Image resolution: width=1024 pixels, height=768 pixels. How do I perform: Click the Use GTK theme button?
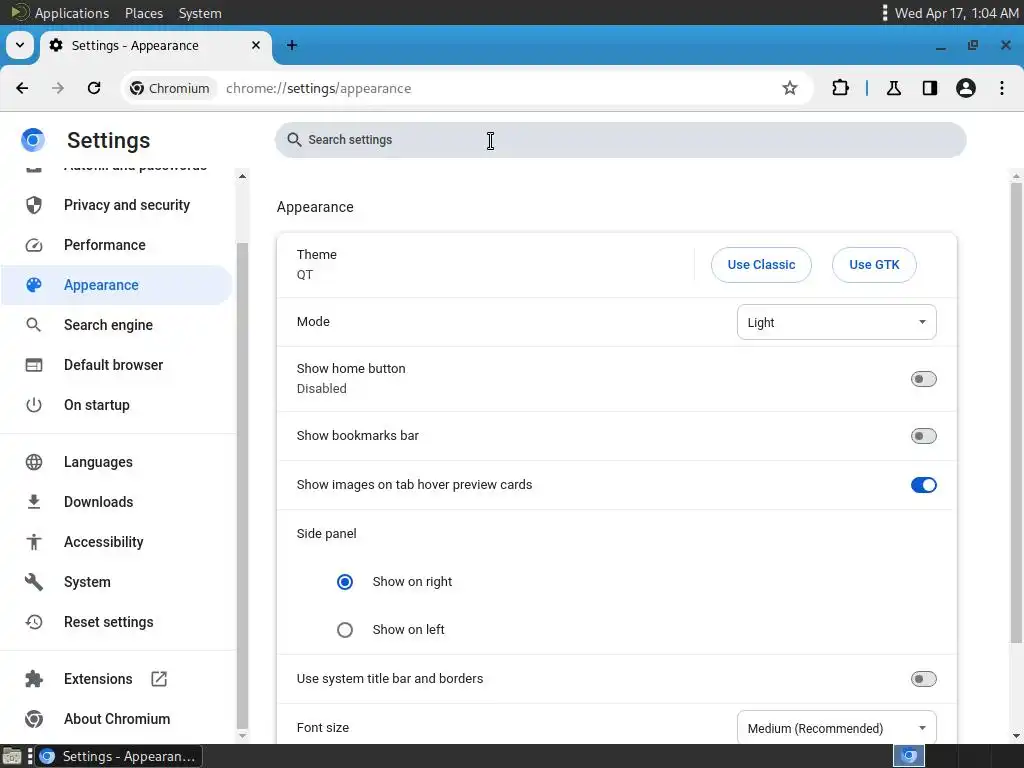pyautogui.click(x=874, y=264)
